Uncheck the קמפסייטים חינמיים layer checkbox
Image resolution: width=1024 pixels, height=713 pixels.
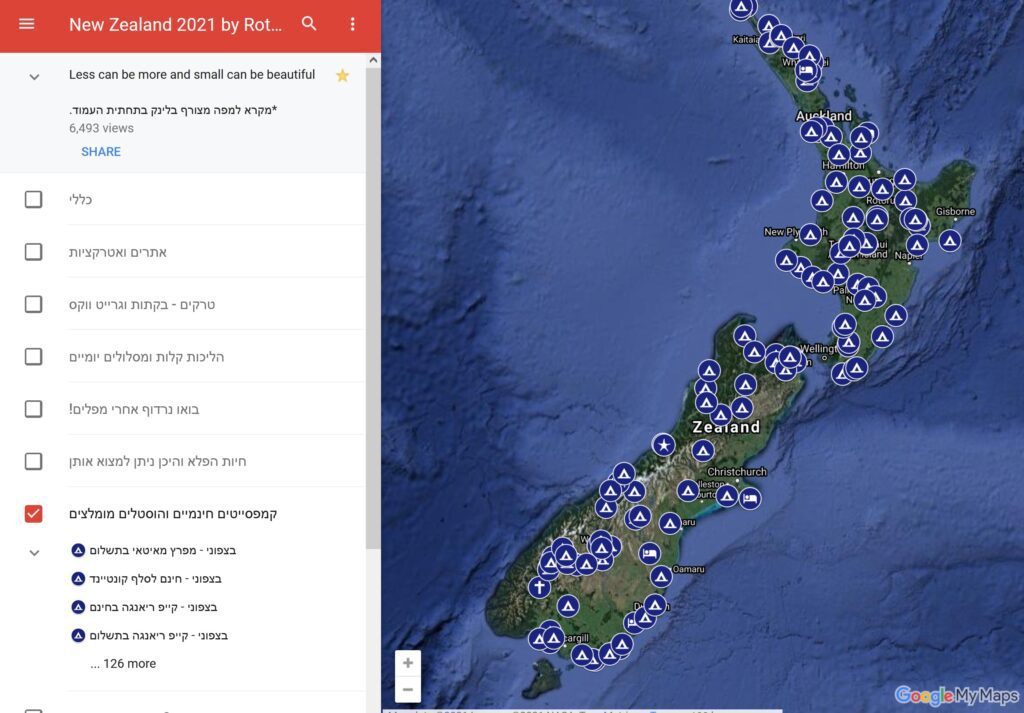point(33,514)
